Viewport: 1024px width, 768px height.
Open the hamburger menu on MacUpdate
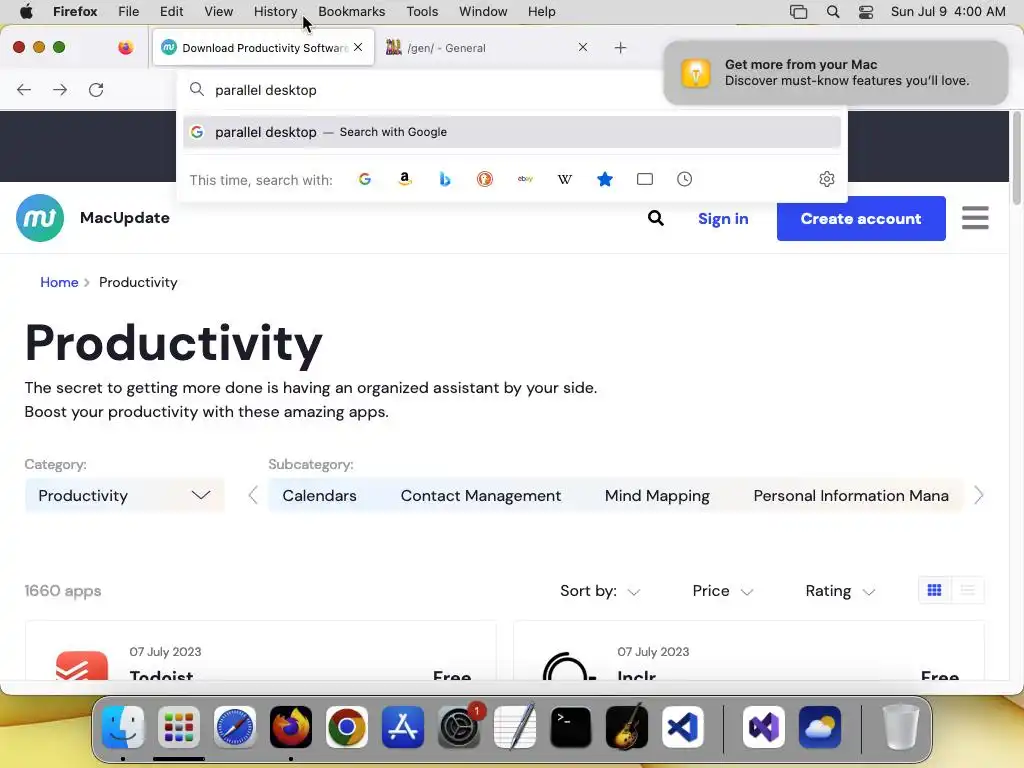pyautogui.click(x=975, y=218)
